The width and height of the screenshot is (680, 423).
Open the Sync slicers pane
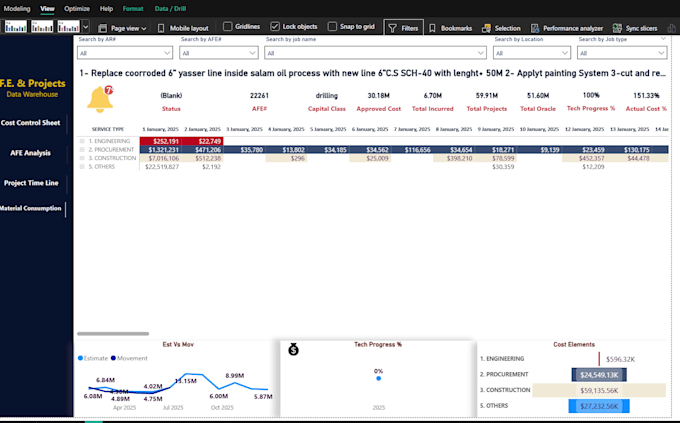[x=635, y=28]
